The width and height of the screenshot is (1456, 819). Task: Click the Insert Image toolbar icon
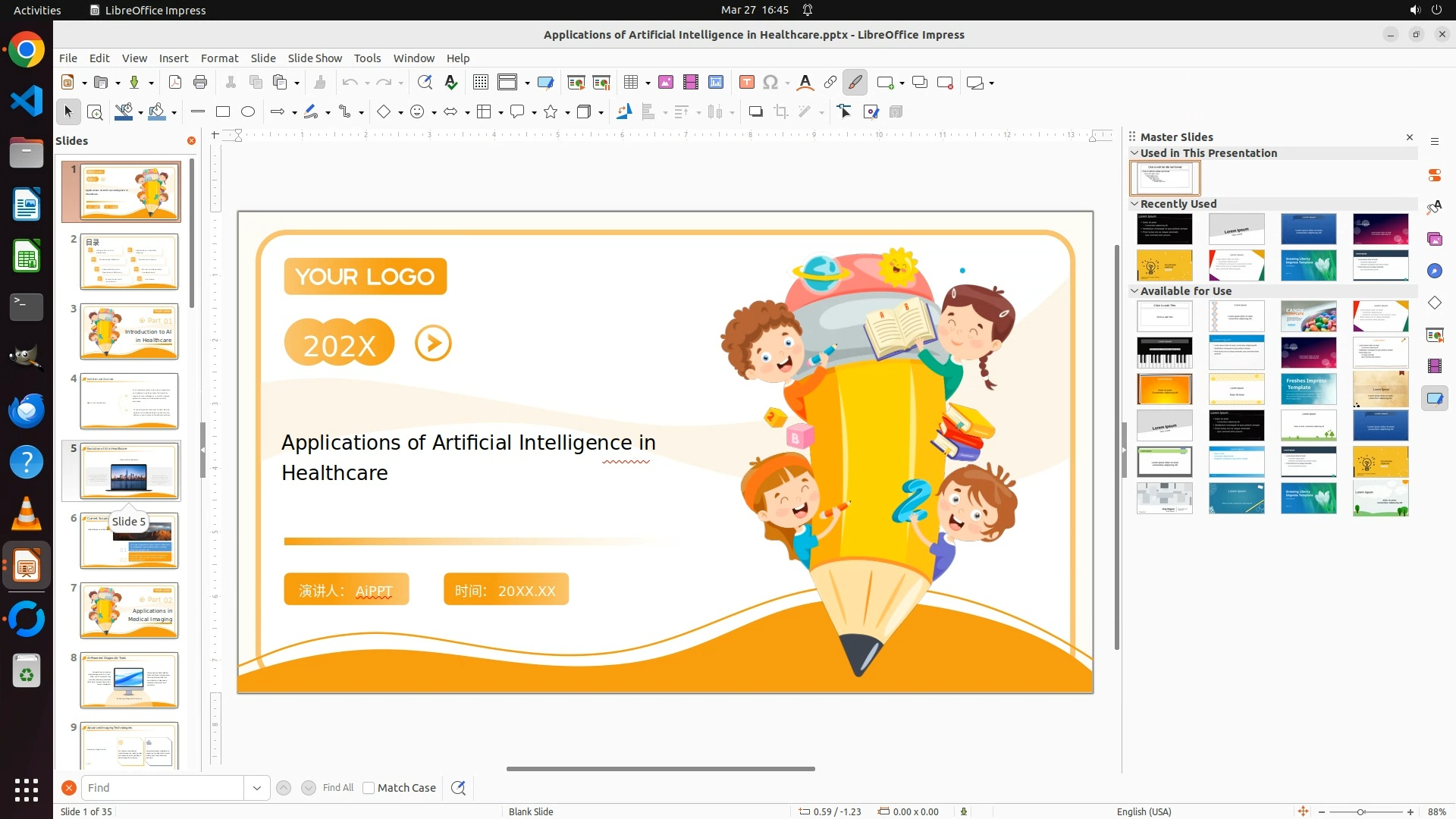pyautogui.click(x=665, y=83)
